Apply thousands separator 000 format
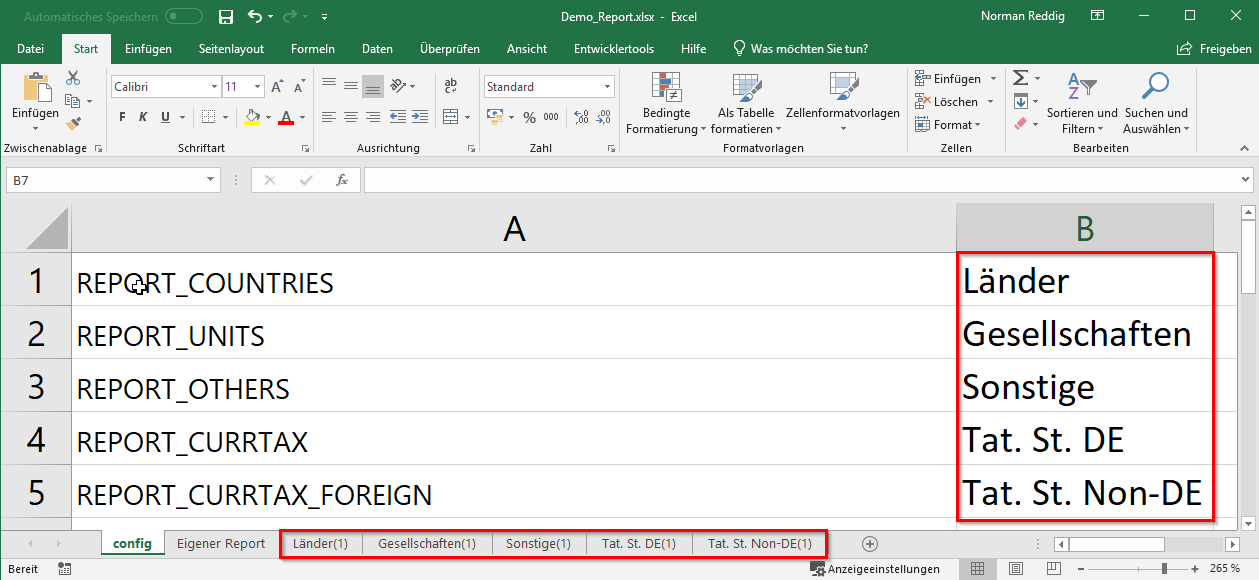The width and height of the screenshot is (1259, 580). click(x=551, y=117)
